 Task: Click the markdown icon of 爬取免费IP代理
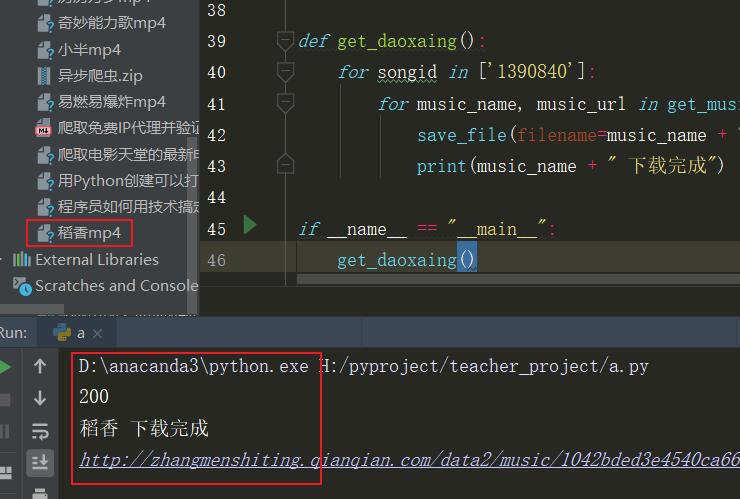click(x=43, y=128)
